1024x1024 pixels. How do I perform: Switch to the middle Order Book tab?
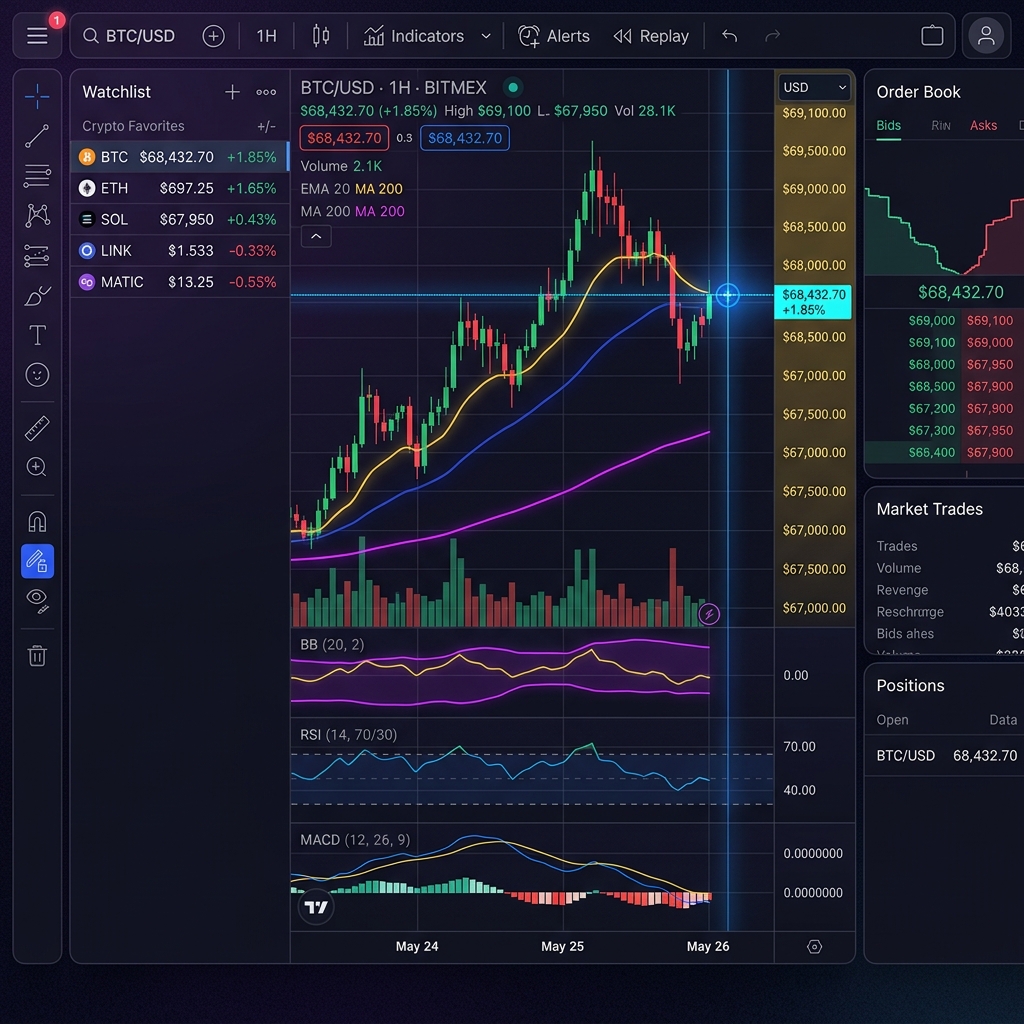coord(940,126)
